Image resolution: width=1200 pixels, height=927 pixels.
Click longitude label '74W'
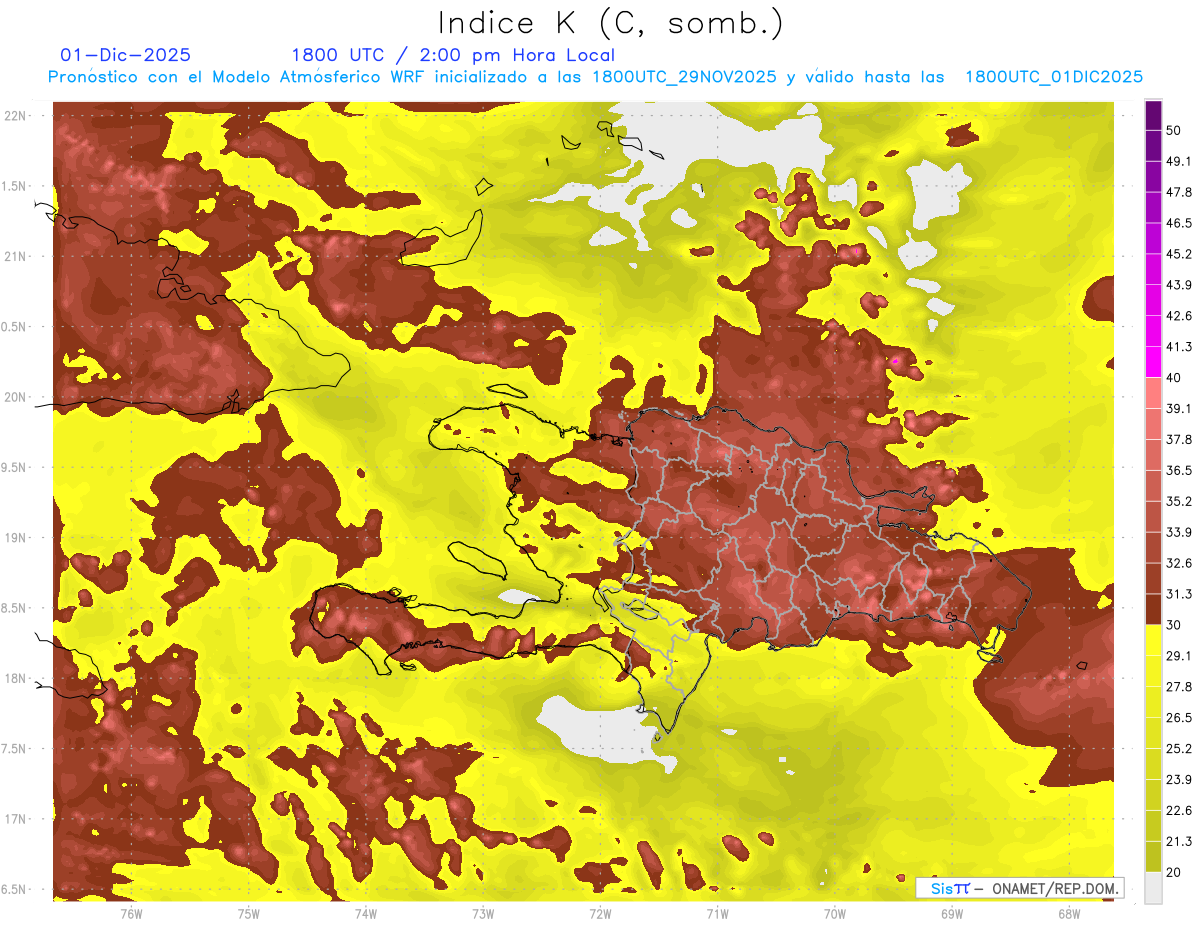(366, 913)
